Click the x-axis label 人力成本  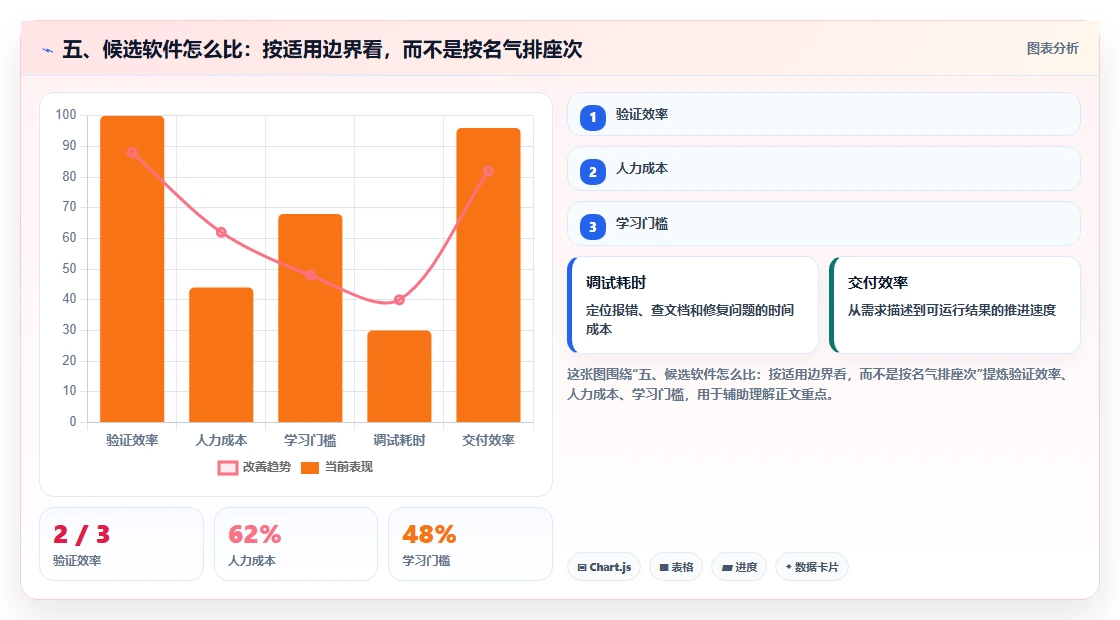tap(221, 440)
